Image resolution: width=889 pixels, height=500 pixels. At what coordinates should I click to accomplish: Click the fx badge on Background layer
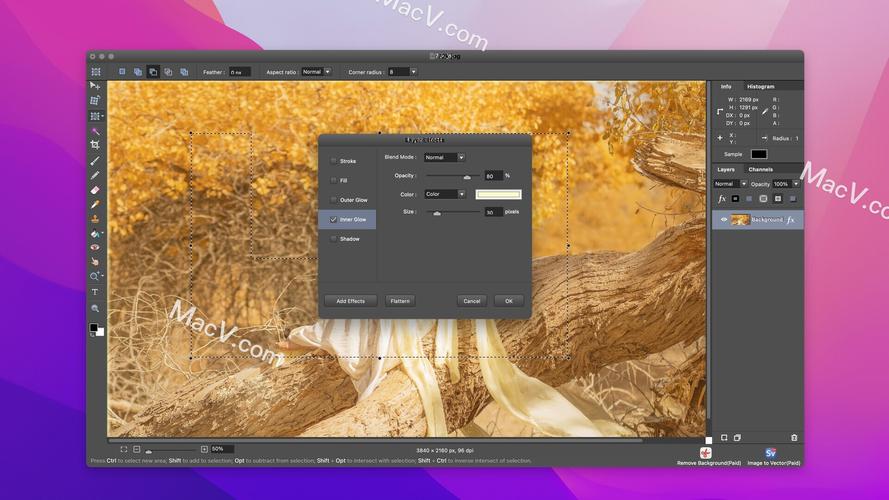pyautogui.click(x=791, y=220)
